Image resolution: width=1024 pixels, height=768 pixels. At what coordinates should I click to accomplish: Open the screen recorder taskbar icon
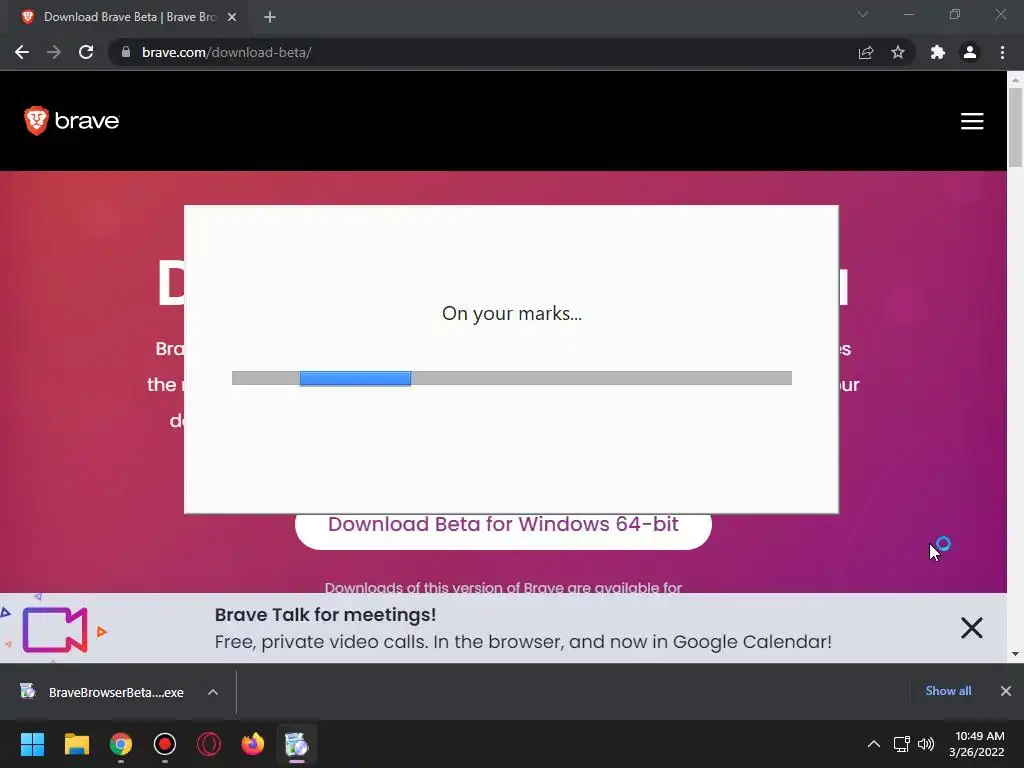(x=165, y=744)
